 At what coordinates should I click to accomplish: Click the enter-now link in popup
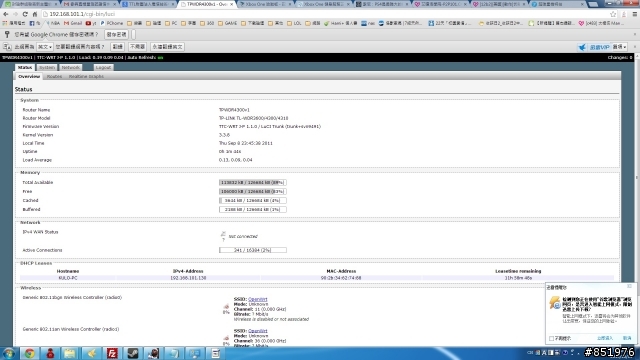tap(605, 338)
